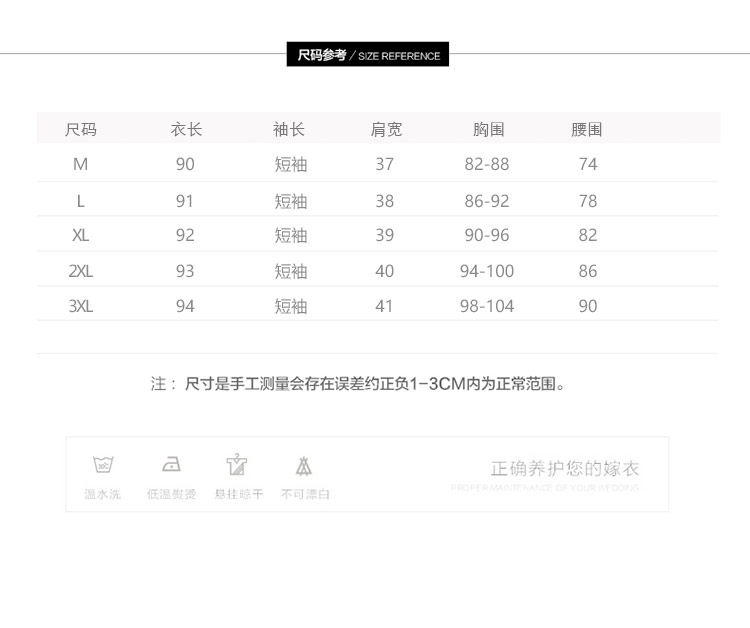Click the 低温熨烫 label

point(171,494)
